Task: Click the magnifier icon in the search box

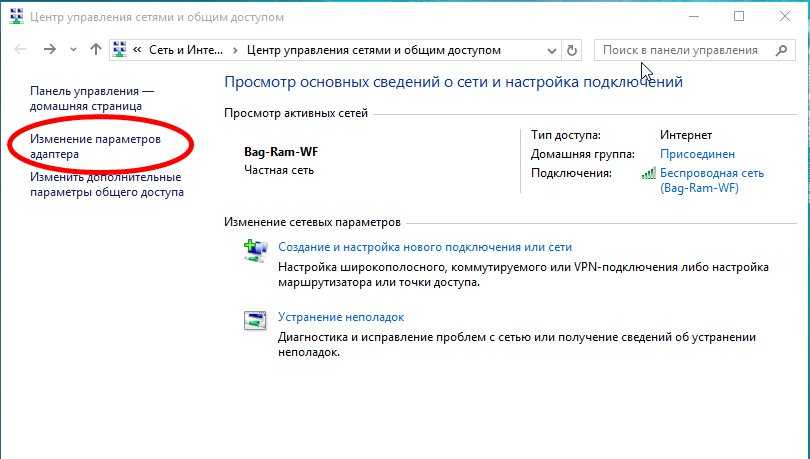Action: pyautogui.click(x=780, y=49)
